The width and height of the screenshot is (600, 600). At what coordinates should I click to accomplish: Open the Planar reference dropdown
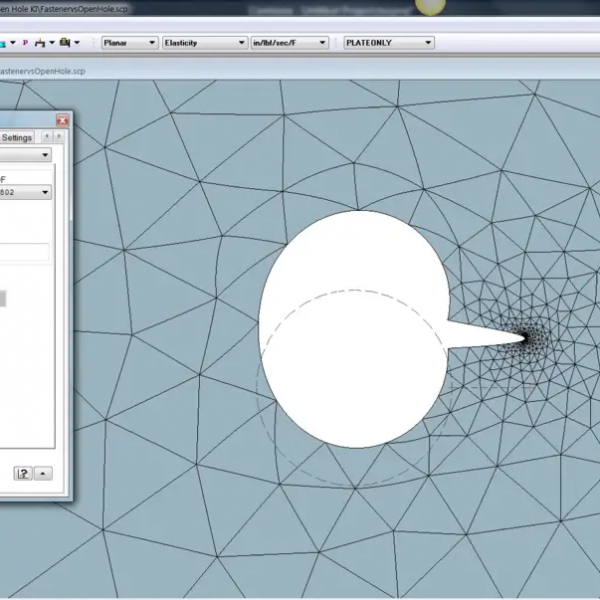click(130, 43)
